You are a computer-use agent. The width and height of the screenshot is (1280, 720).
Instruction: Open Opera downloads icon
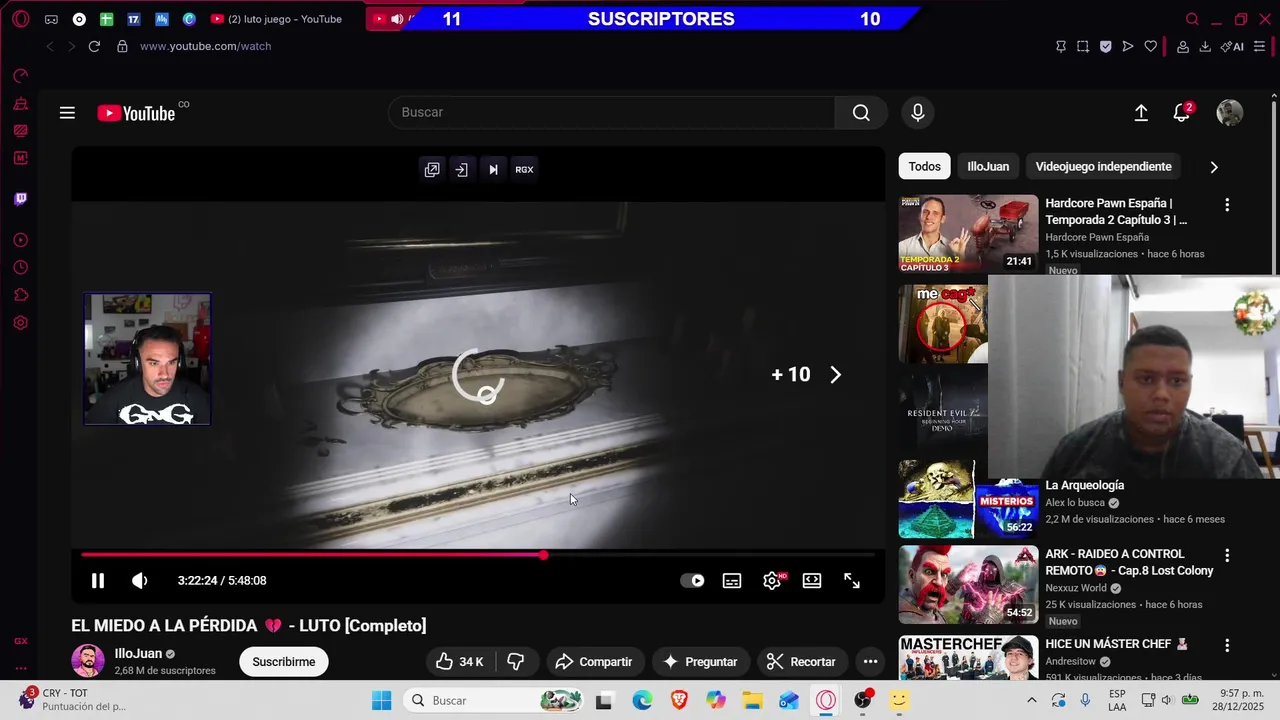1205,46
